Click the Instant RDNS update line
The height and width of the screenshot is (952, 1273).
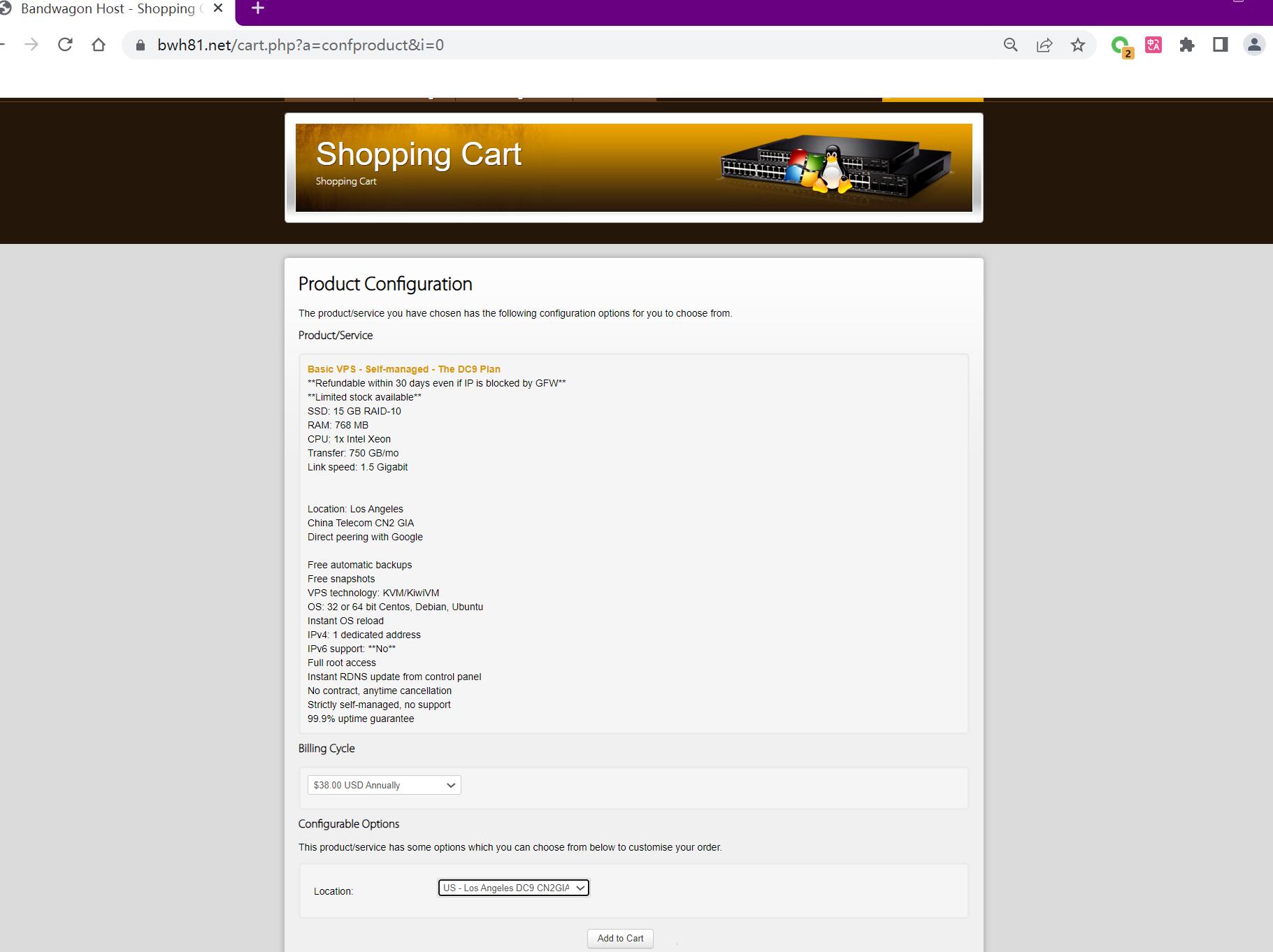394,677
